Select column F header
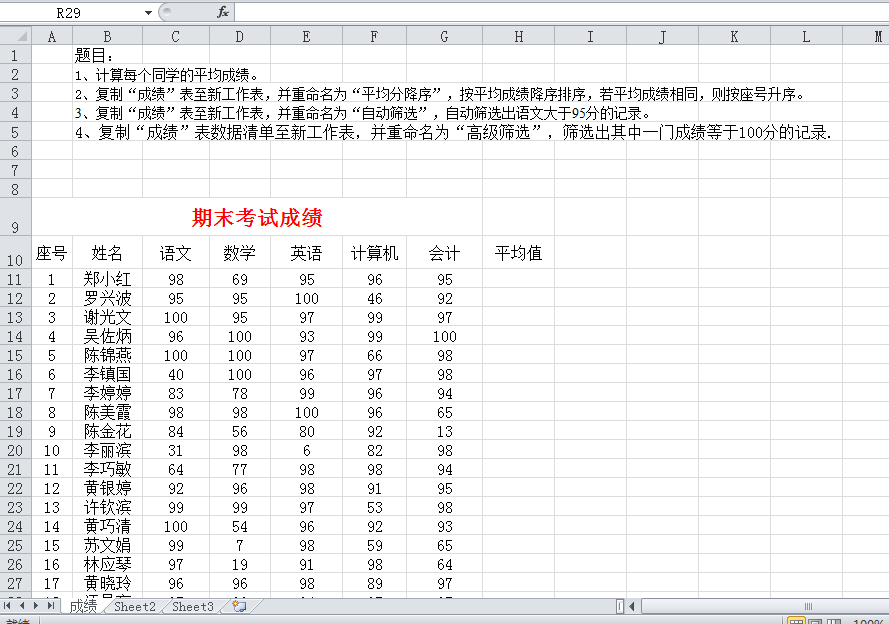 [x=374, y=36]
